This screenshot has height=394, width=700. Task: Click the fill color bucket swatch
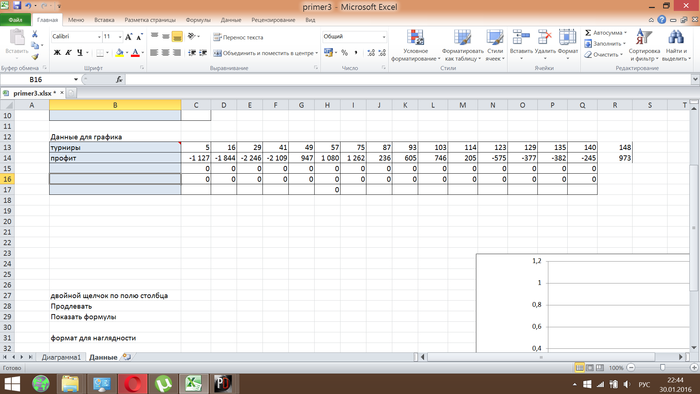pyautogui.click(x=119, y=53)
